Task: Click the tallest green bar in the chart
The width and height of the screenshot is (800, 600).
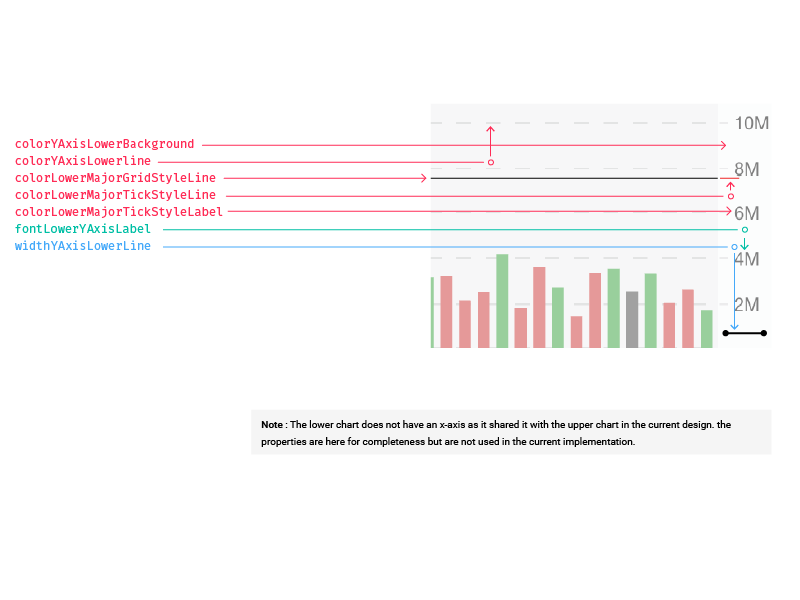Action: (x=502, y=300)
